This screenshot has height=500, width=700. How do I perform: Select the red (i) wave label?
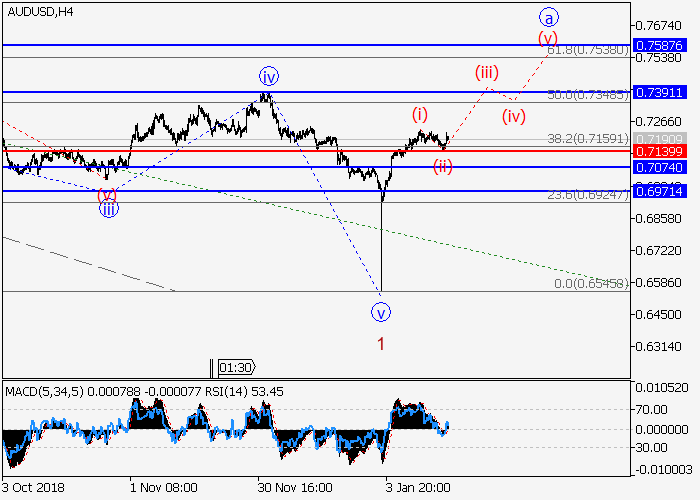420,113
